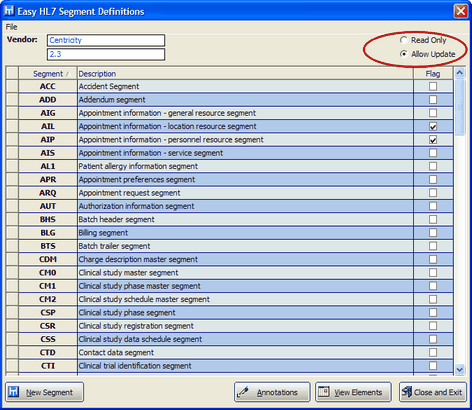Select the BLG Billing segment row

tap(229, 233)
